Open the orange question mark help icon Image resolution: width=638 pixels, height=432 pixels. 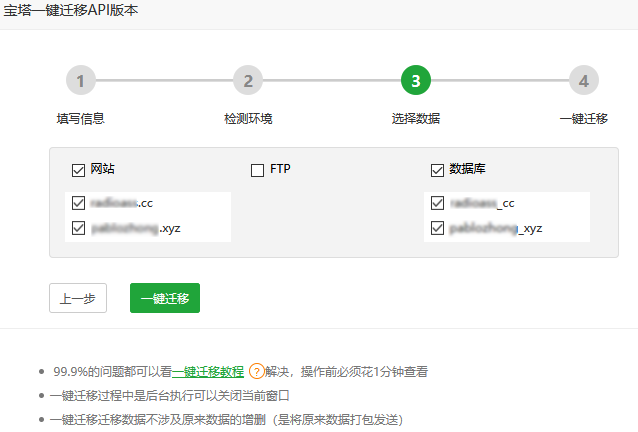coord(256,372)
